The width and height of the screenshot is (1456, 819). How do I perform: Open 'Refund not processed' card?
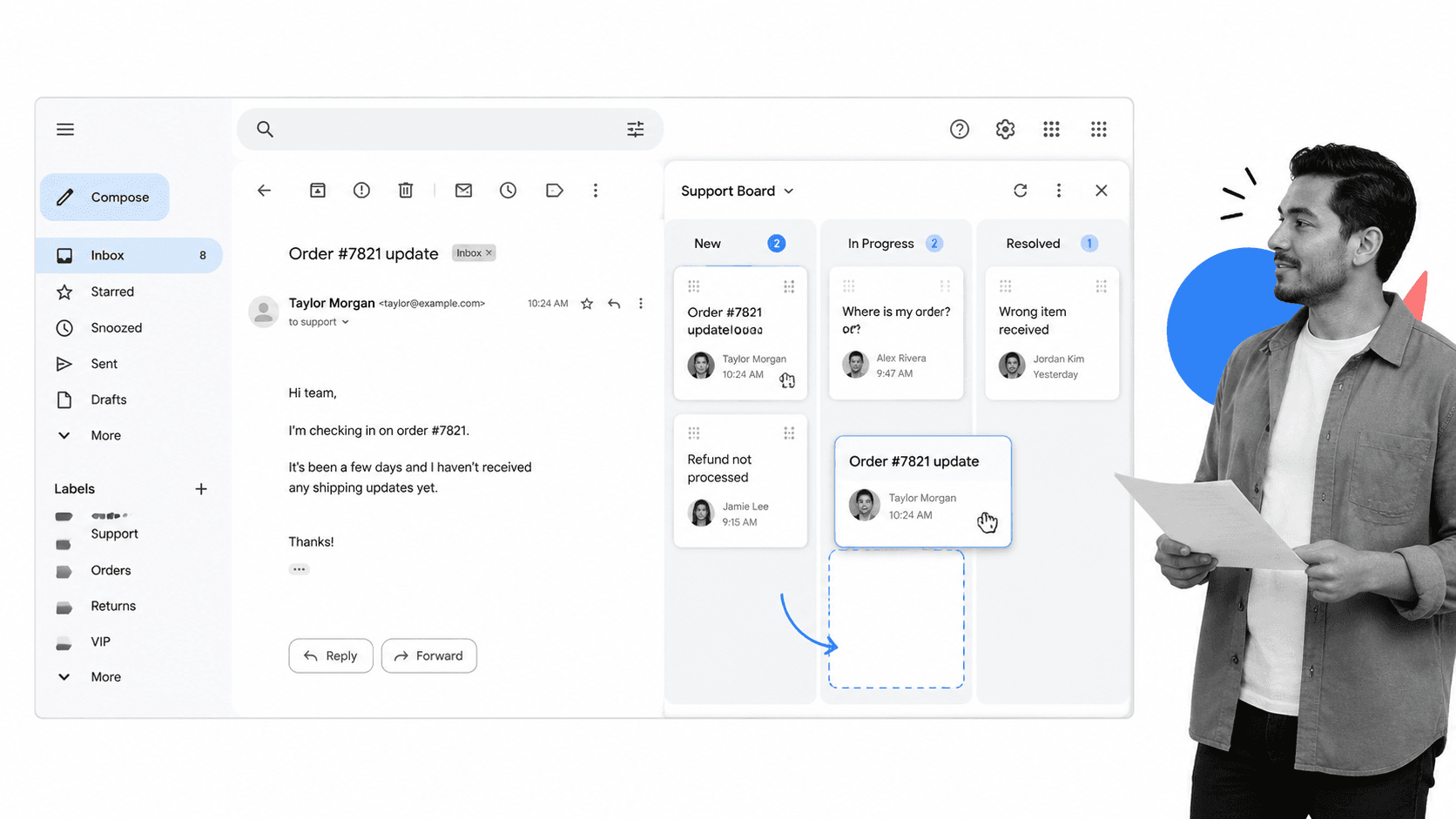pos(740,481)
